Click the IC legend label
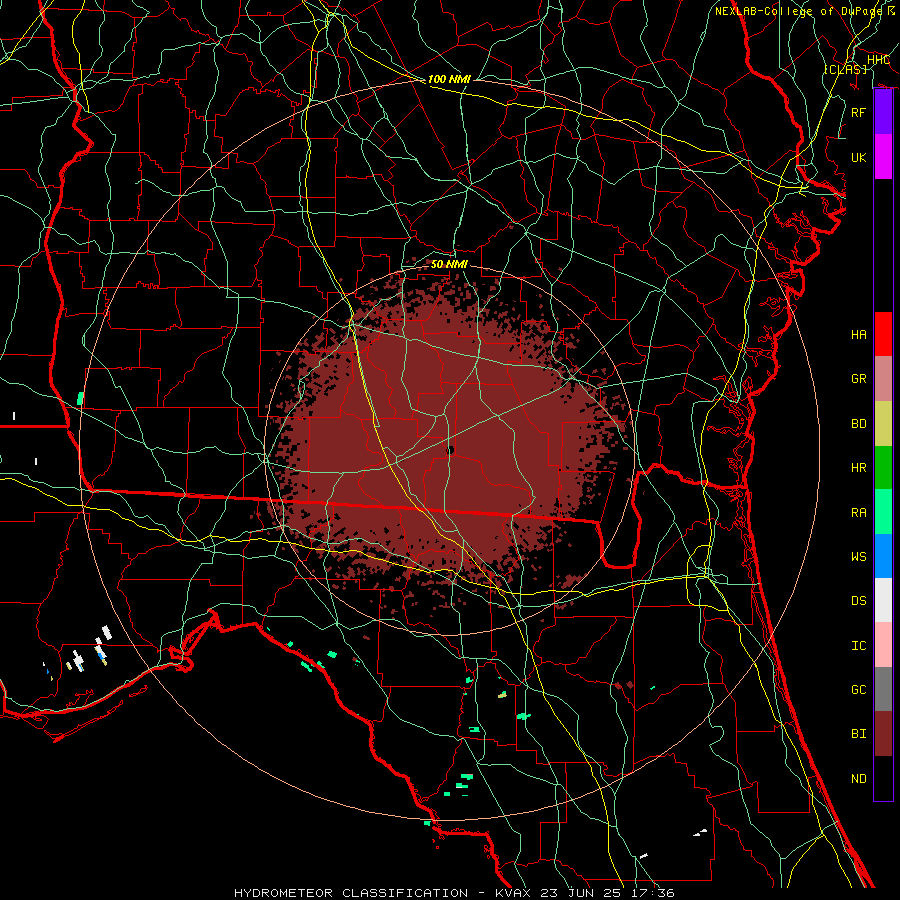This screenshot has height=900, width=900. (x=859, y=646)
